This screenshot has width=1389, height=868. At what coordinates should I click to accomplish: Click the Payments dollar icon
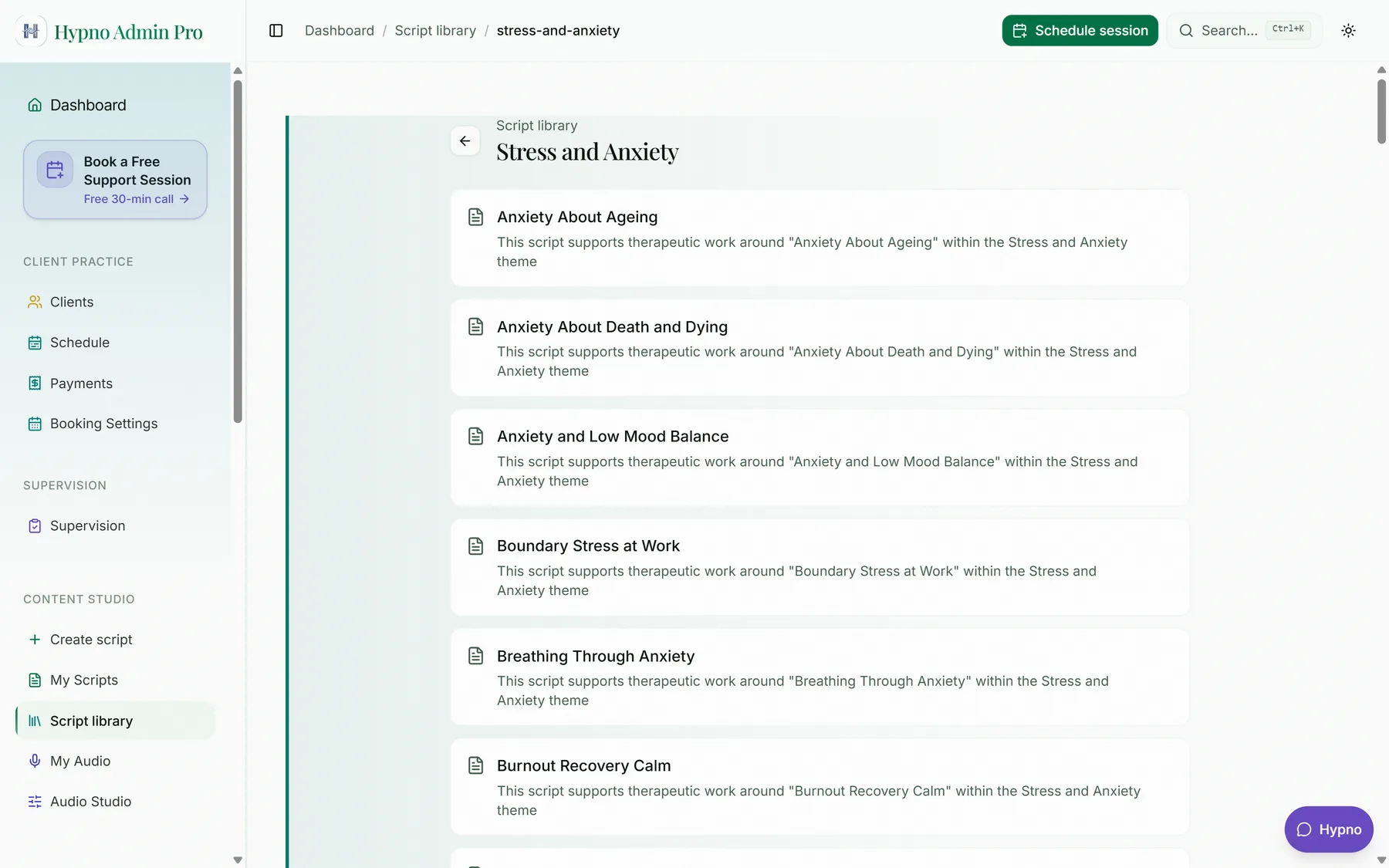coord(35,383)
